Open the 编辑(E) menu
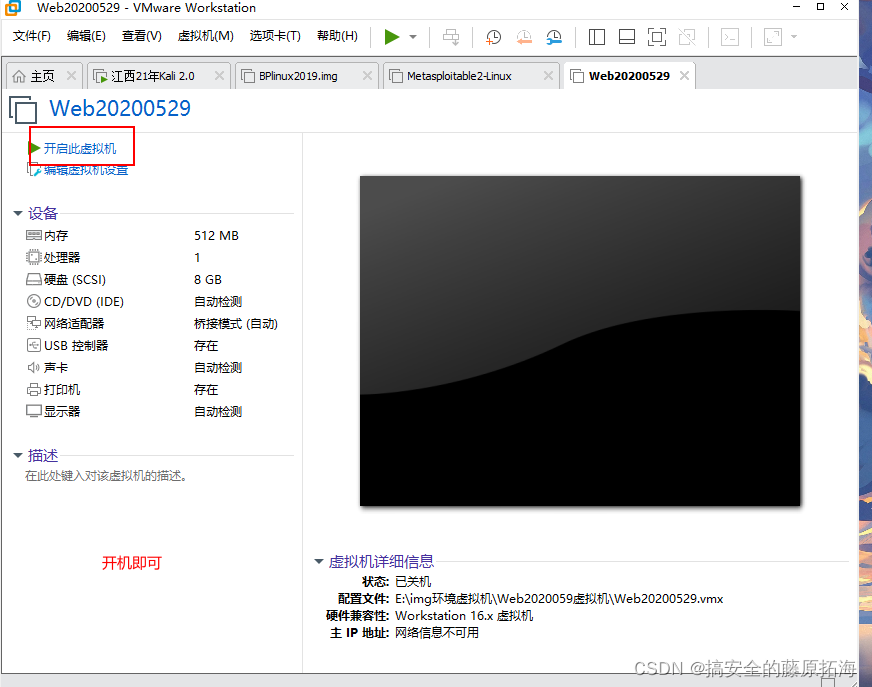Viewport: 872px width, 687px height. coord(86,36)
